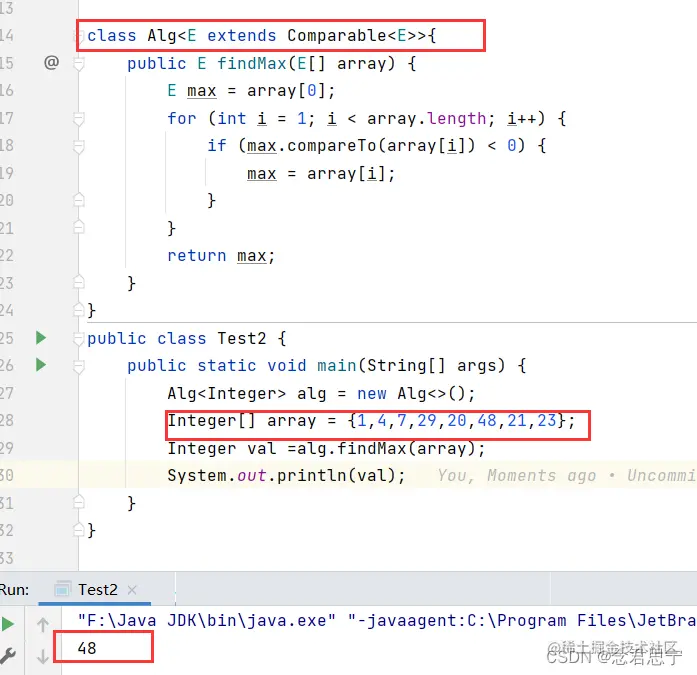Click the Run: panel label

click(x=14, y=590)
